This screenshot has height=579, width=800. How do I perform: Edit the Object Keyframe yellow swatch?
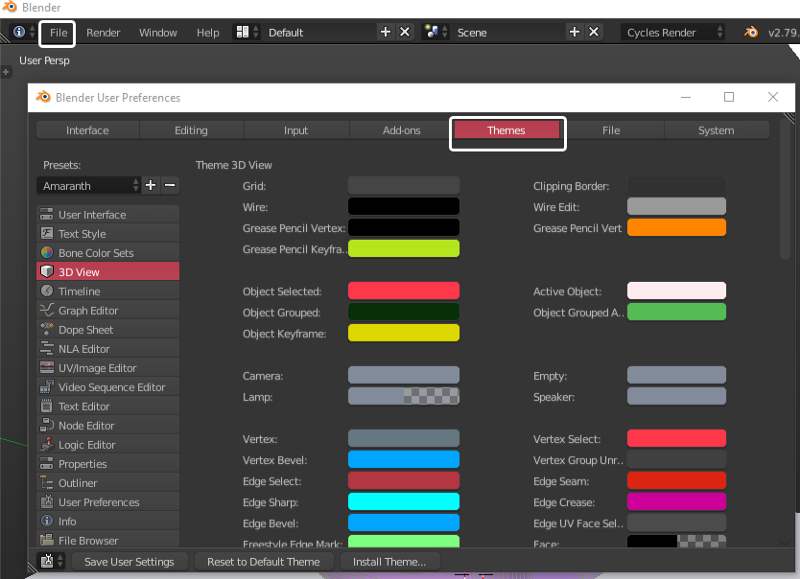point(404,334)
